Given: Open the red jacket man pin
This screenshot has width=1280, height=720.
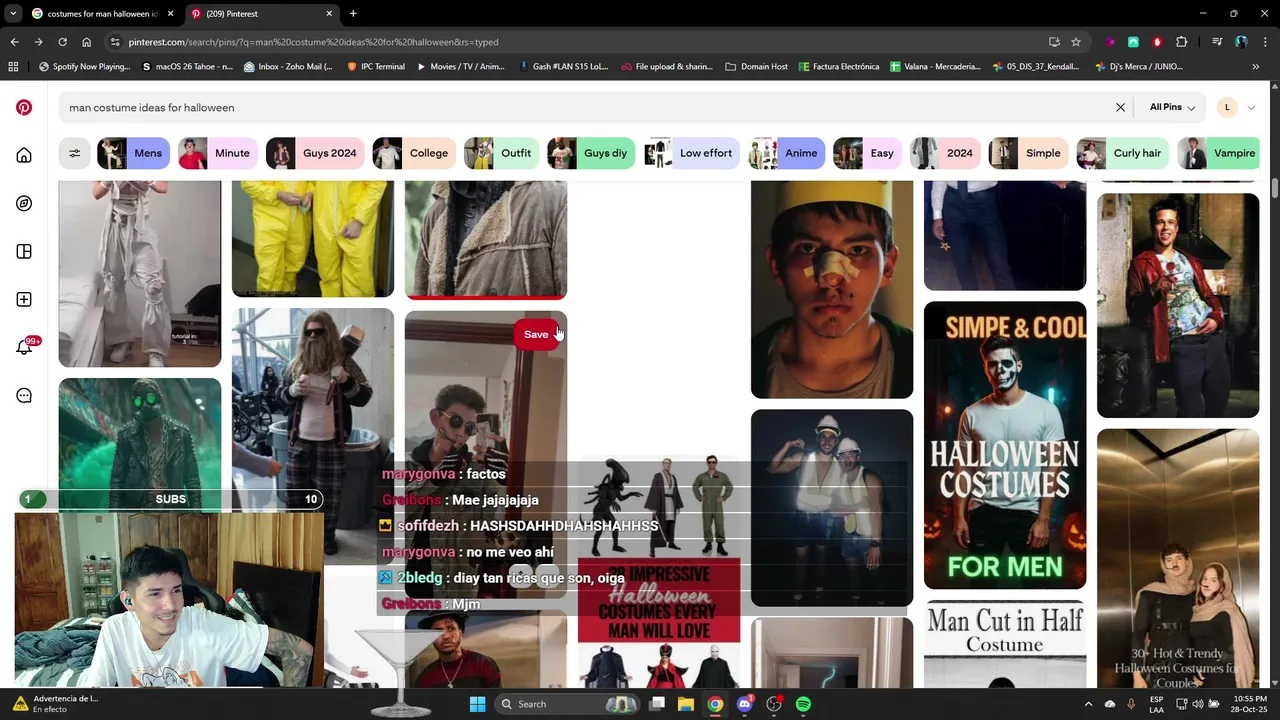Looking at the screenshot, I should [1178, 305].
